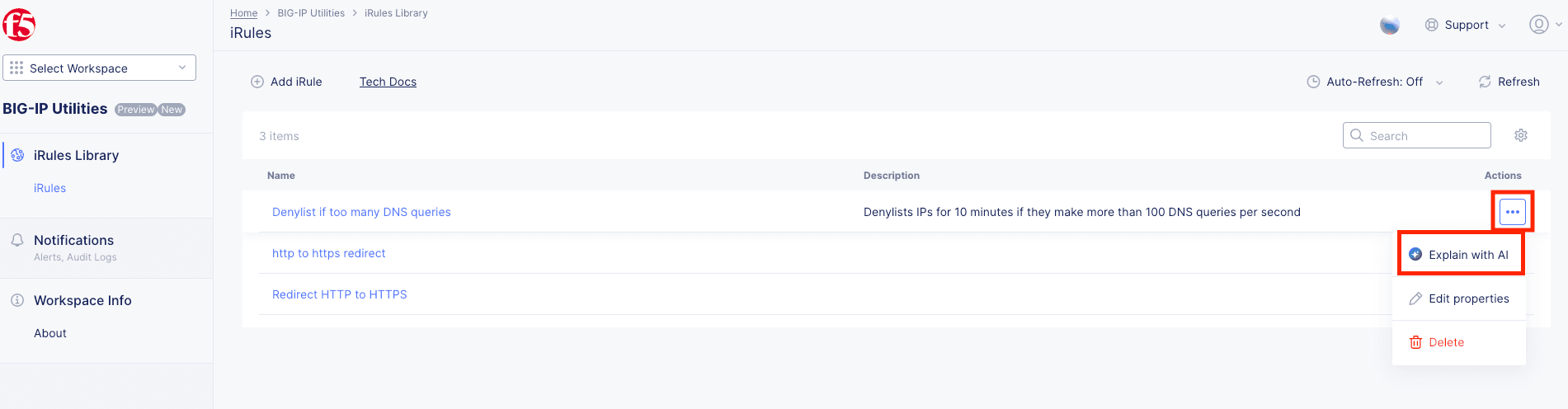Screen dimensions: 1568x409
Task: Click the Workspace Info icon
Action: [17, 300]
